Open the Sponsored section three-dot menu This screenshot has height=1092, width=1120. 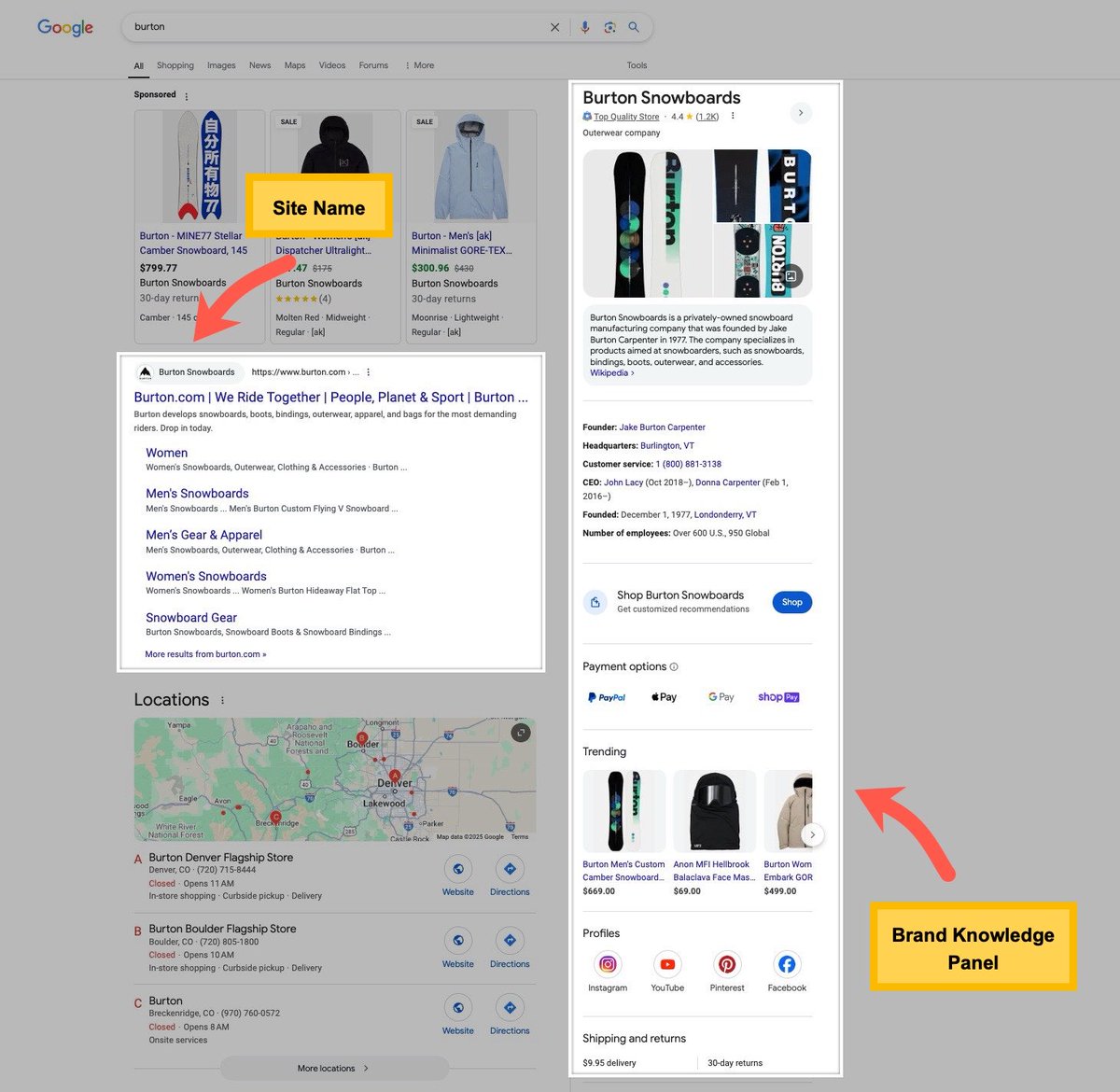187,96
